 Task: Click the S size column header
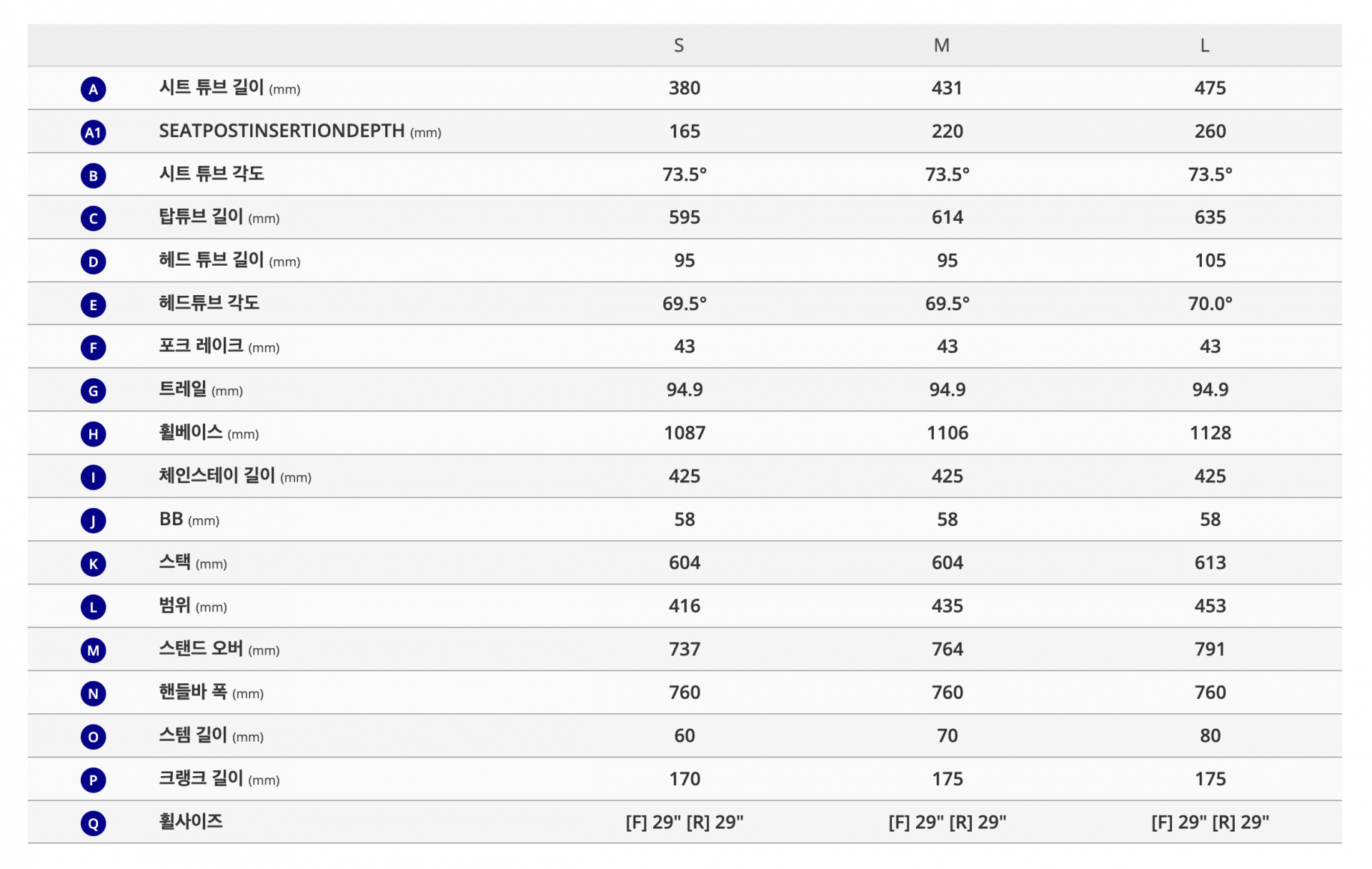click(x=679, y=46)
